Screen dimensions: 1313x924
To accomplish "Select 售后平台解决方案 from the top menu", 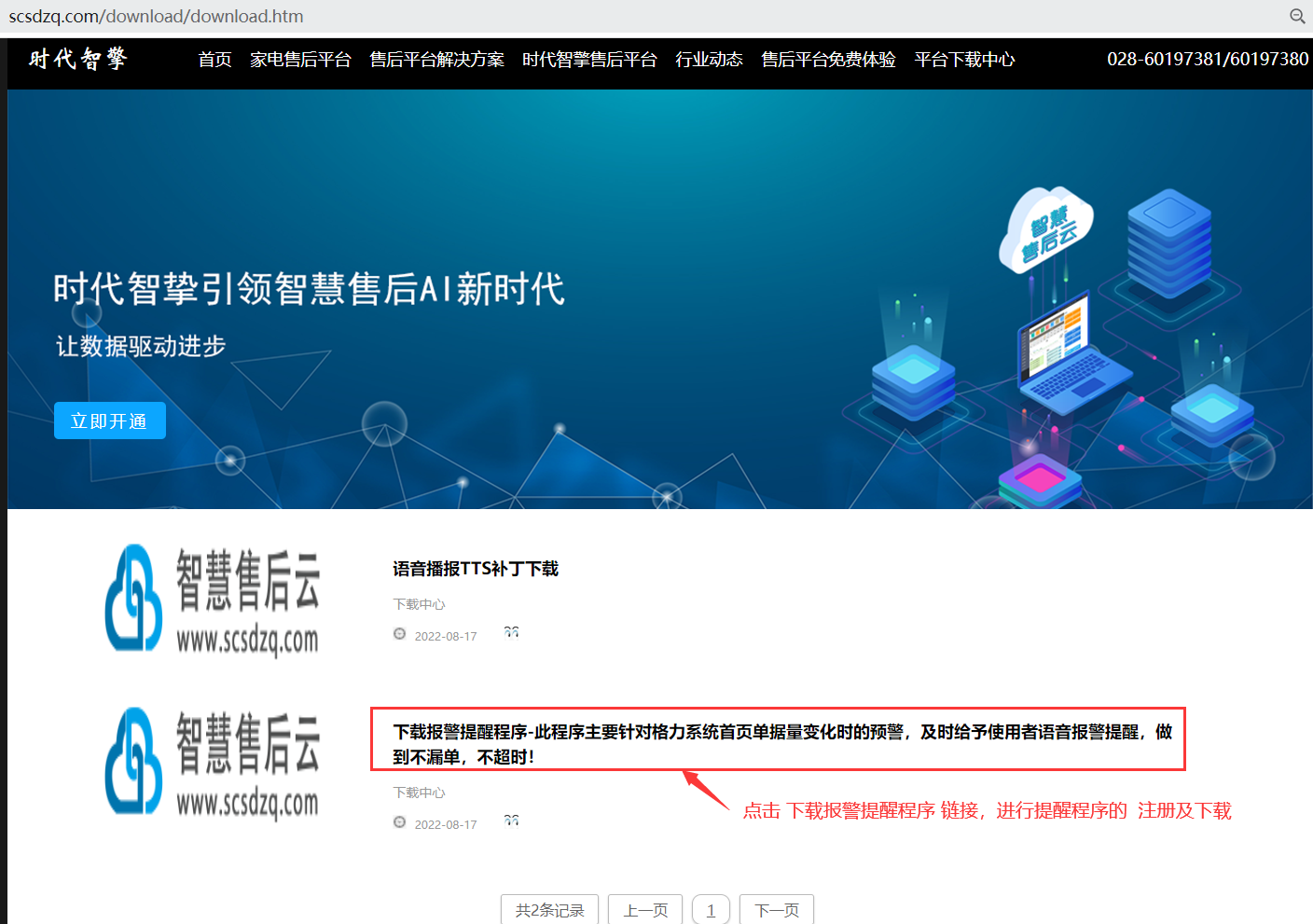I will click(436, 60).
